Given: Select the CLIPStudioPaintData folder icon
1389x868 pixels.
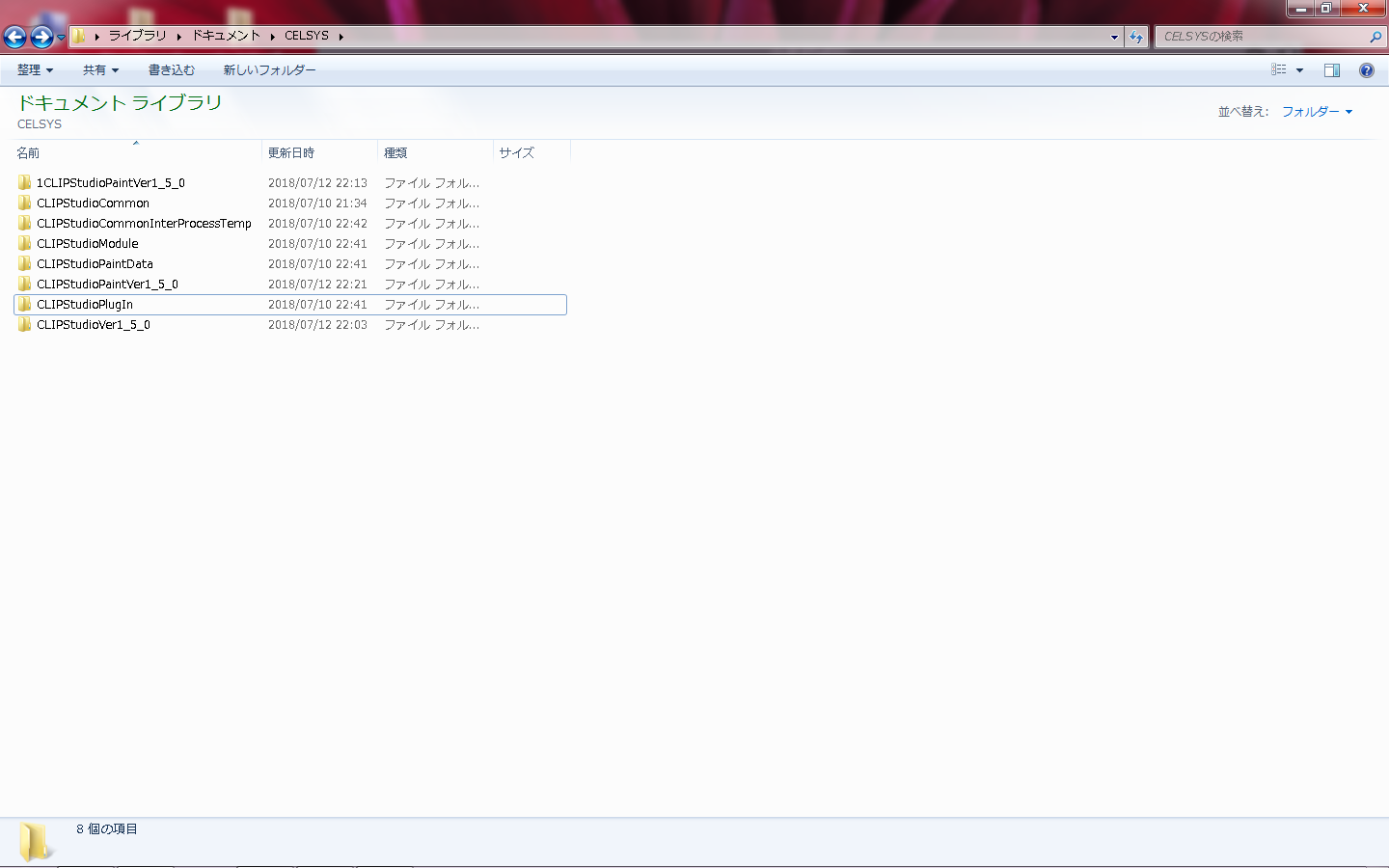Looking at the screenshot, I should (x=25, y=263).
